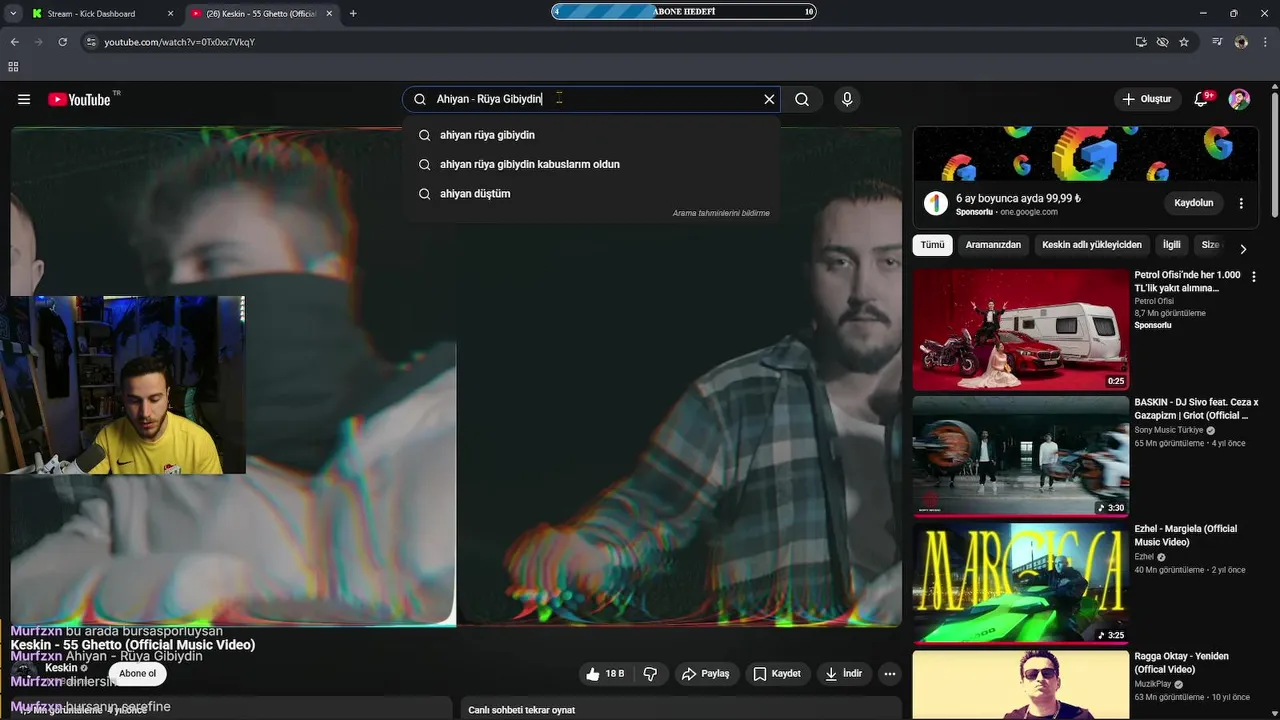Visit MuzikPlay channel name
1280x720 pixels.
(1152, 684)
